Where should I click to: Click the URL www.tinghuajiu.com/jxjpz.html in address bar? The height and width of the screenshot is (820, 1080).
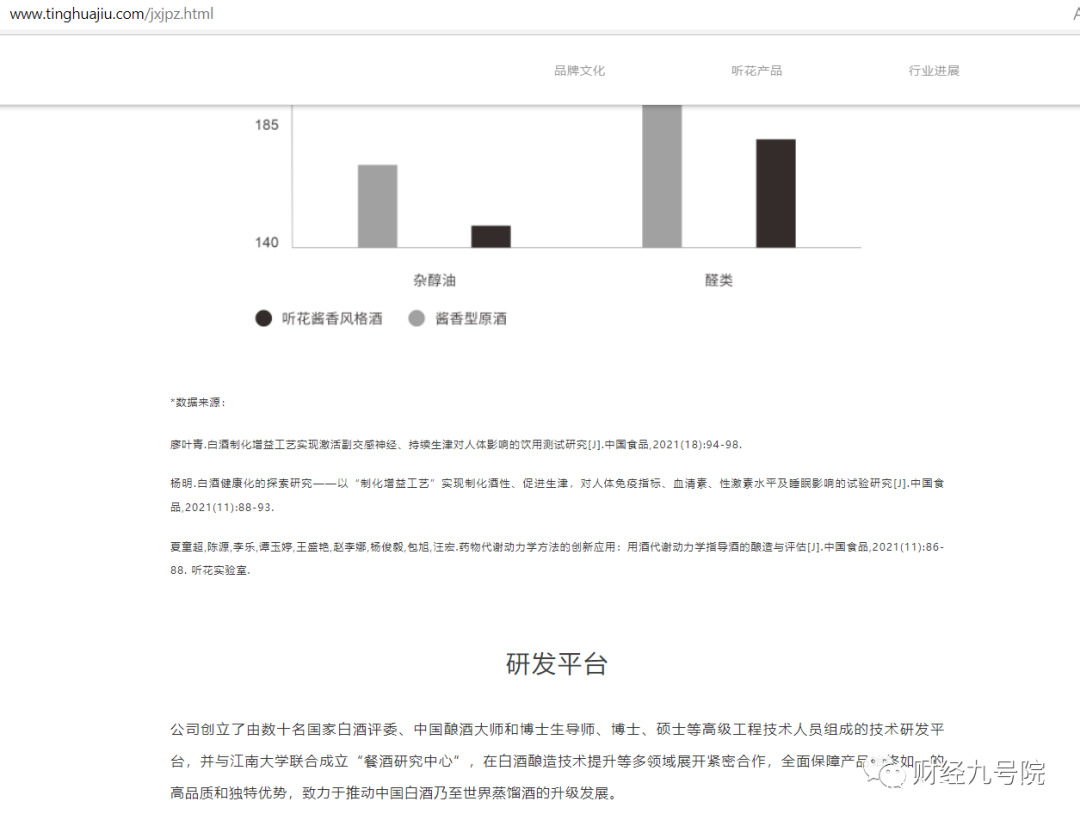coord(112,14)
